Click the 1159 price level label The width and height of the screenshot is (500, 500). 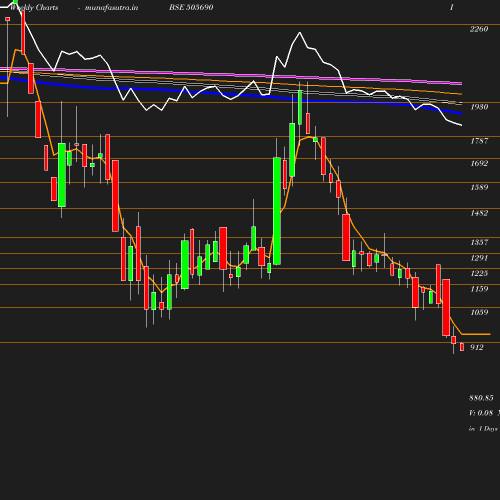pyautogui.click(x=479, y=289)
